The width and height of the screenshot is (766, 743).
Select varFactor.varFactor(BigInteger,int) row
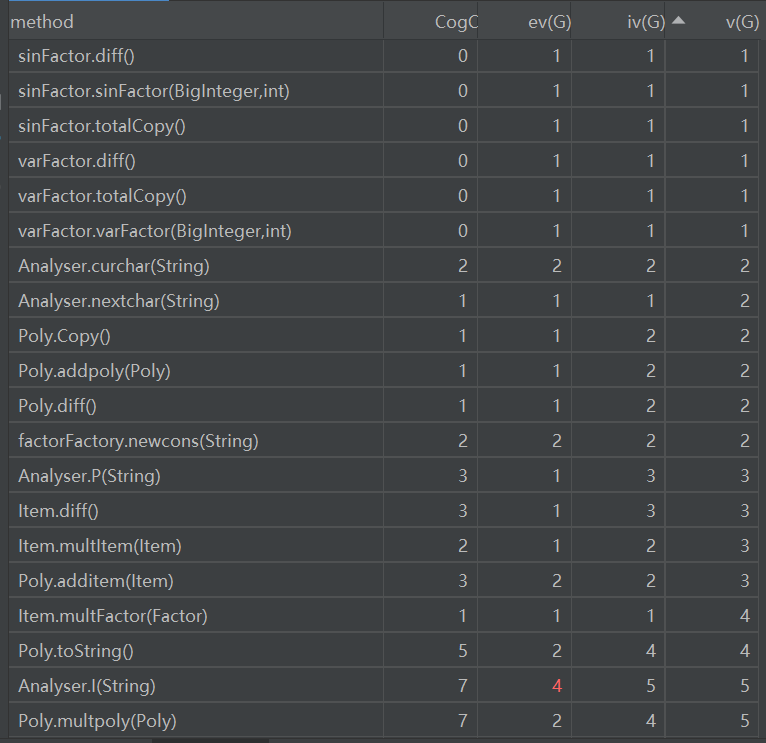pyautogui.click(x=154, y=231)
